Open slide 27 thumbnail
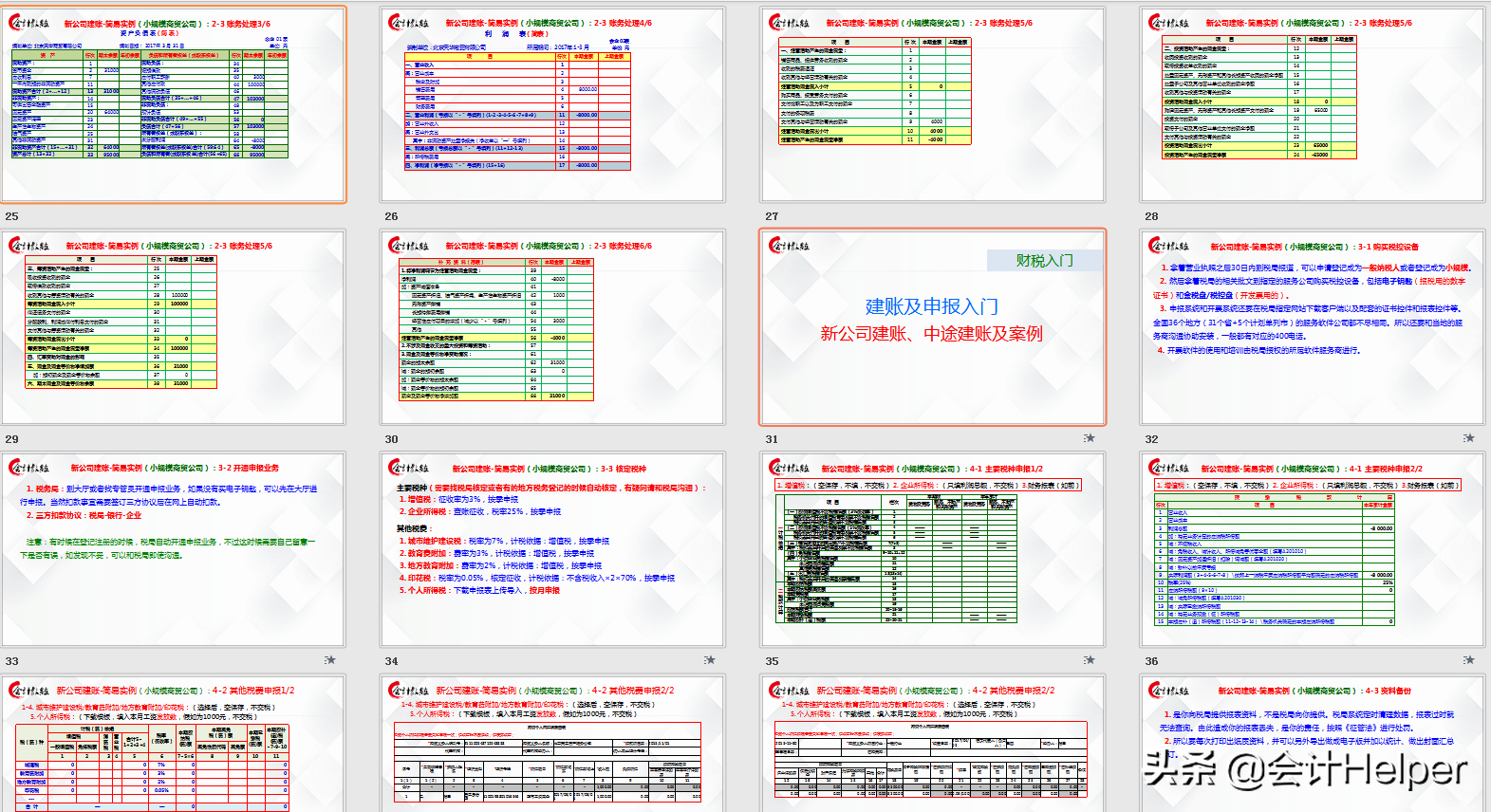Screen dimensions: 1491x812 pos(933,104)
